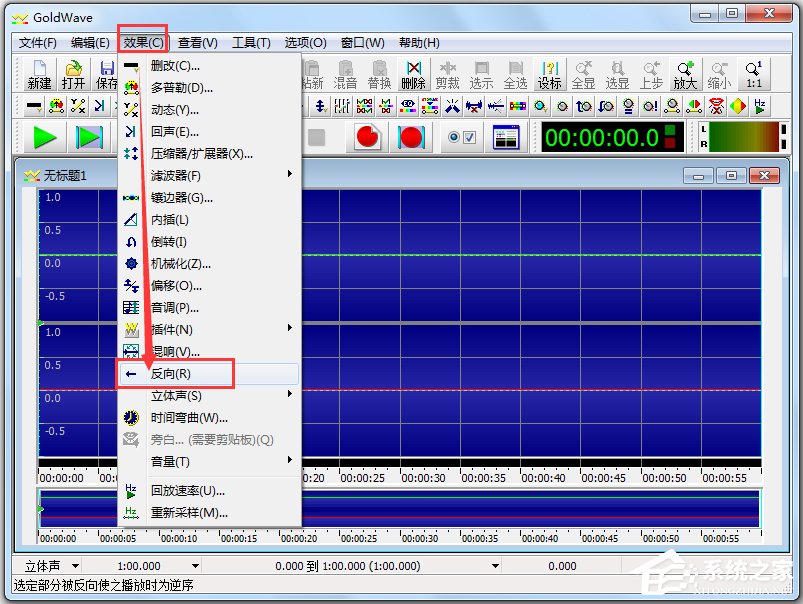The width and height of the screenshot is (803, 604).
Task: Create a new file with 新建 button
Action: [39, 75]
